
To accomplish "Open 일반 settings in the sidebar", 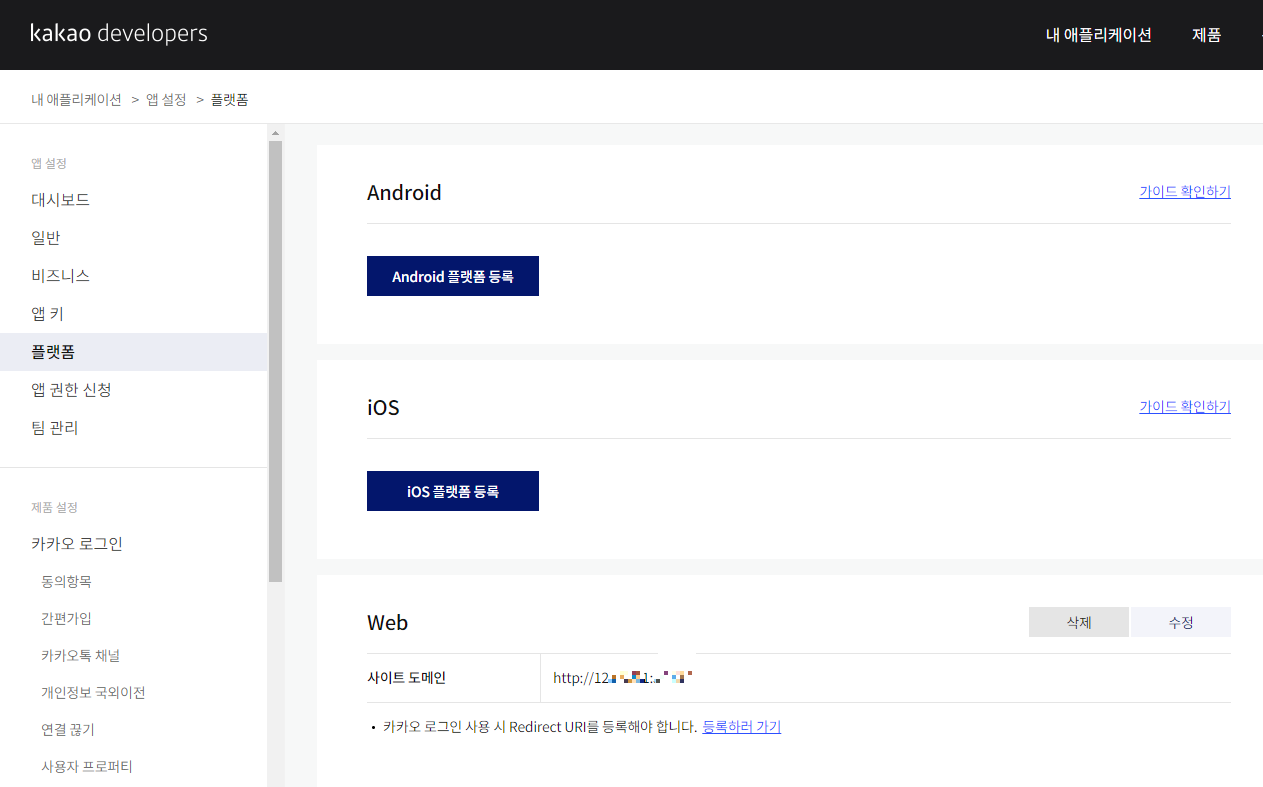I will point(46,238).
